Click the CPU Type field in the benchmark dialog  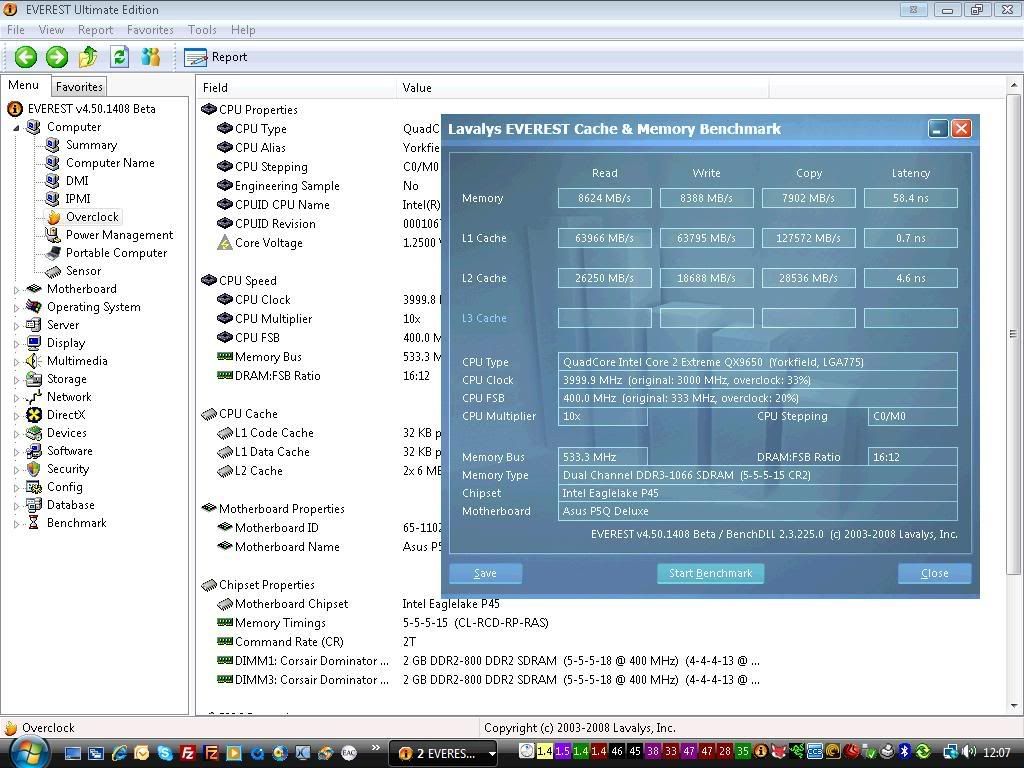(758, 362)
